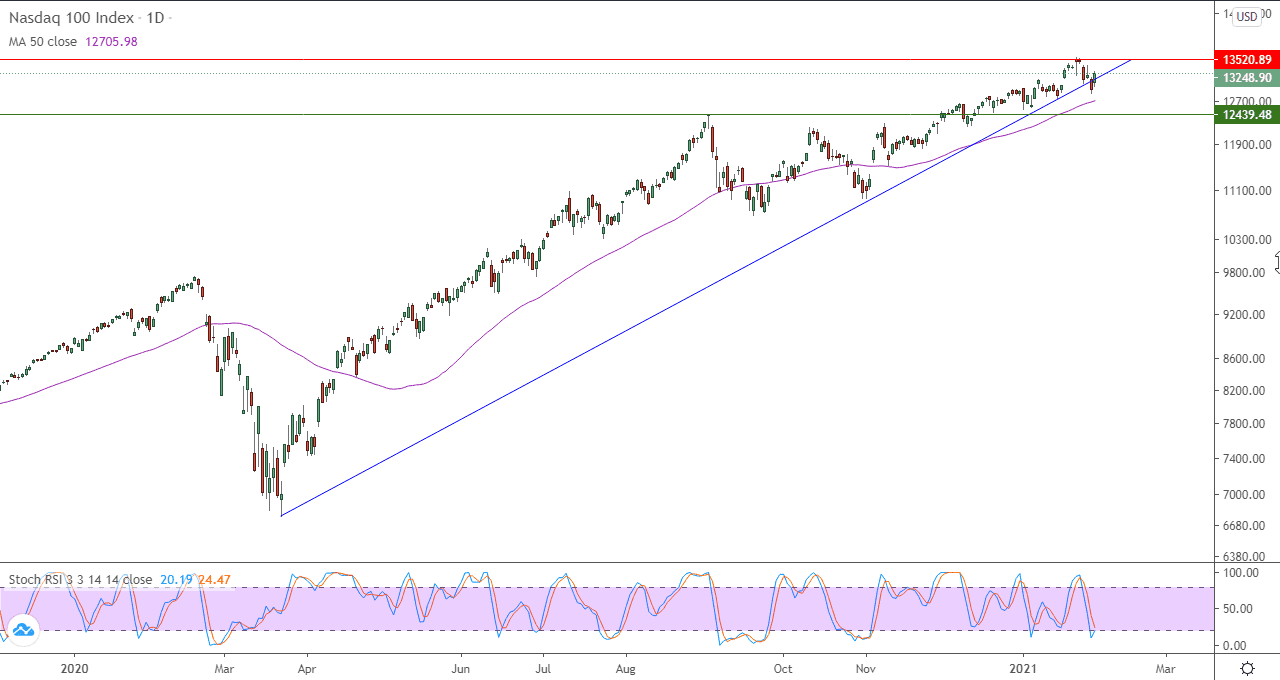Click the Jun label on time axis

coord(461,667)
